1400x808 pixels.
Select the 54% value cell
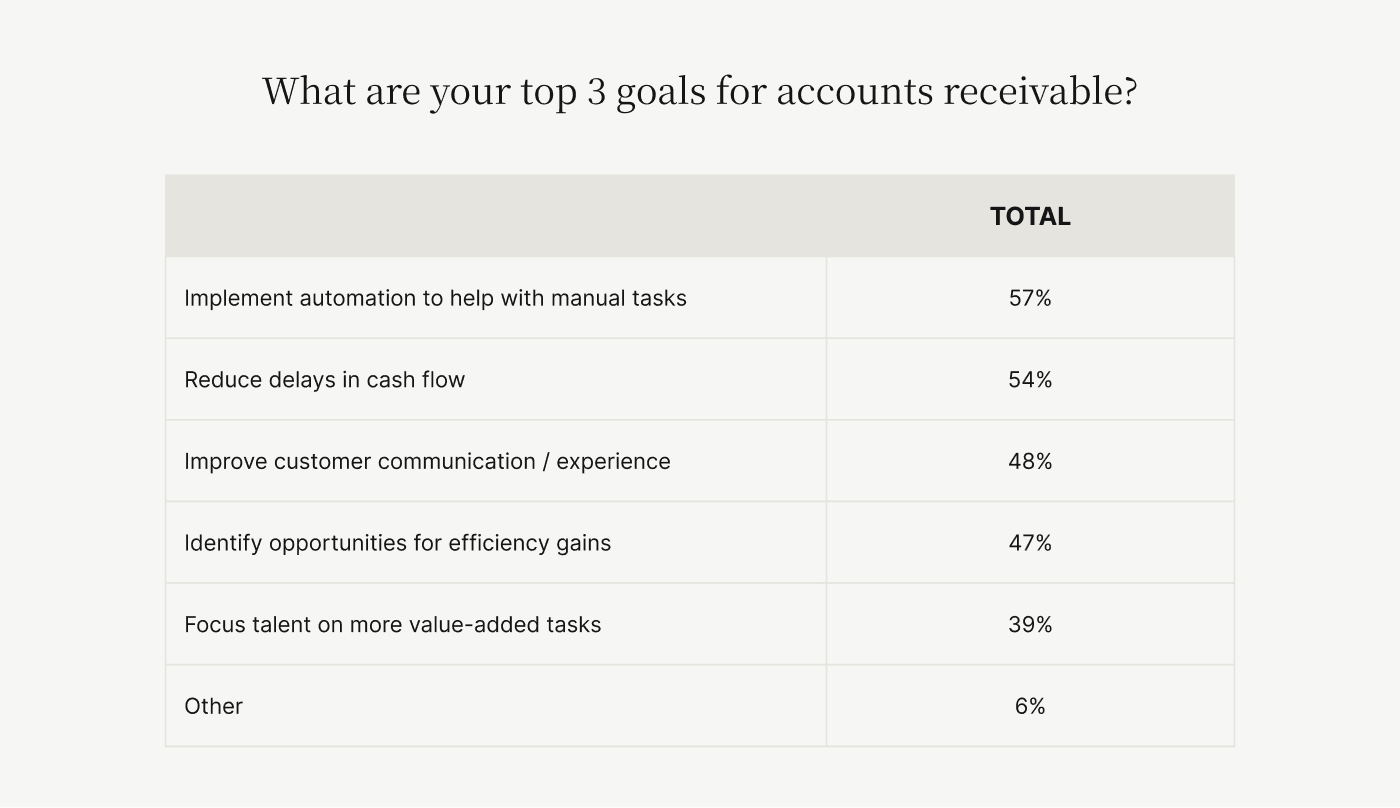click(x=1030, y=380)
